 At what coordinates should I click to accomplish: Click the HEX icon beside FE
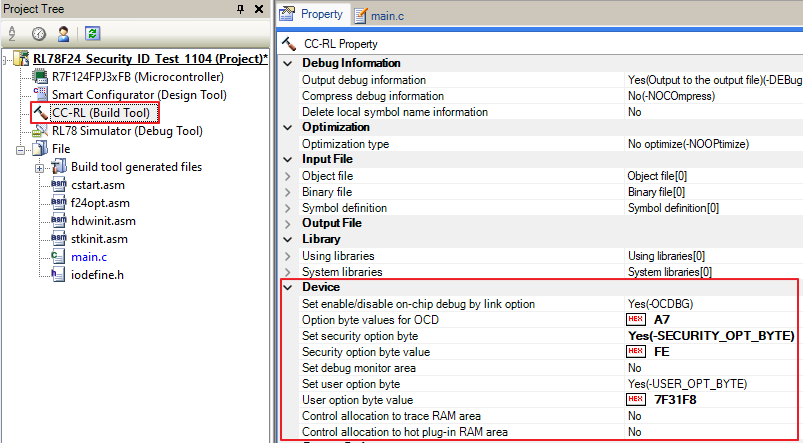point(636,352)
